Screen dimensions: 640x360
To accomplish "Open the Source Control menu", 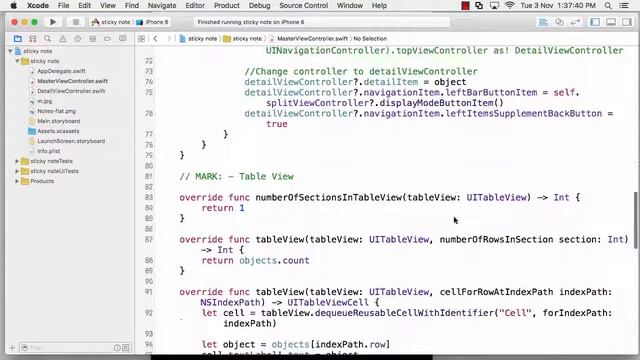I will coord(304,6).
